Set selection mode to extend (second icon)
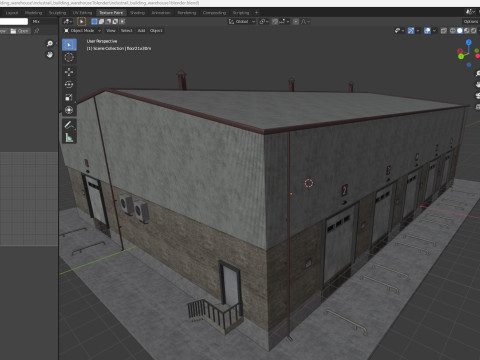The height and width of the screenshot is (360, 480). tap(101, 22)
